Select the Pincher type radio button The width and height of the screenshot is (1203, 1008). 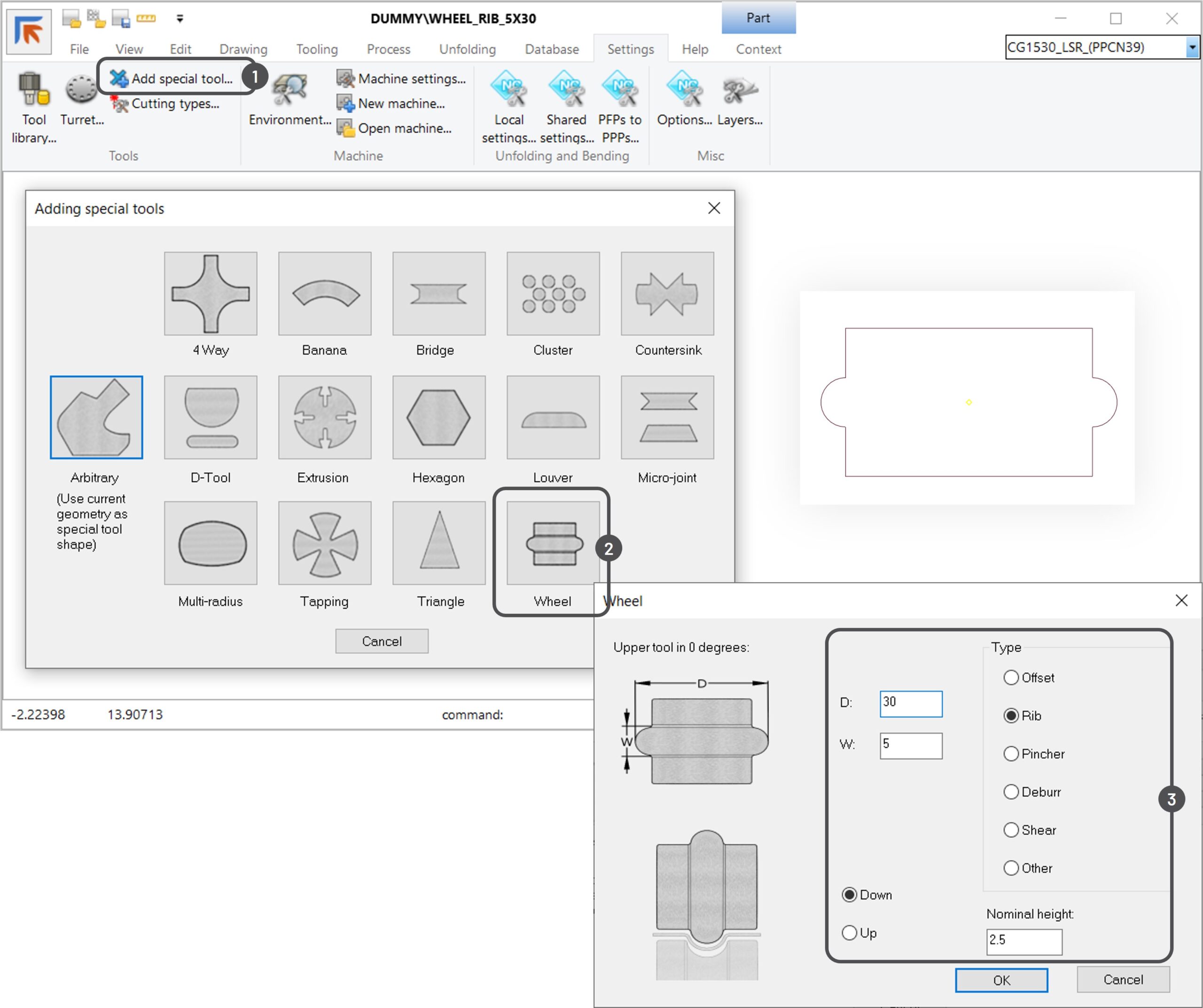[1011, 754]
